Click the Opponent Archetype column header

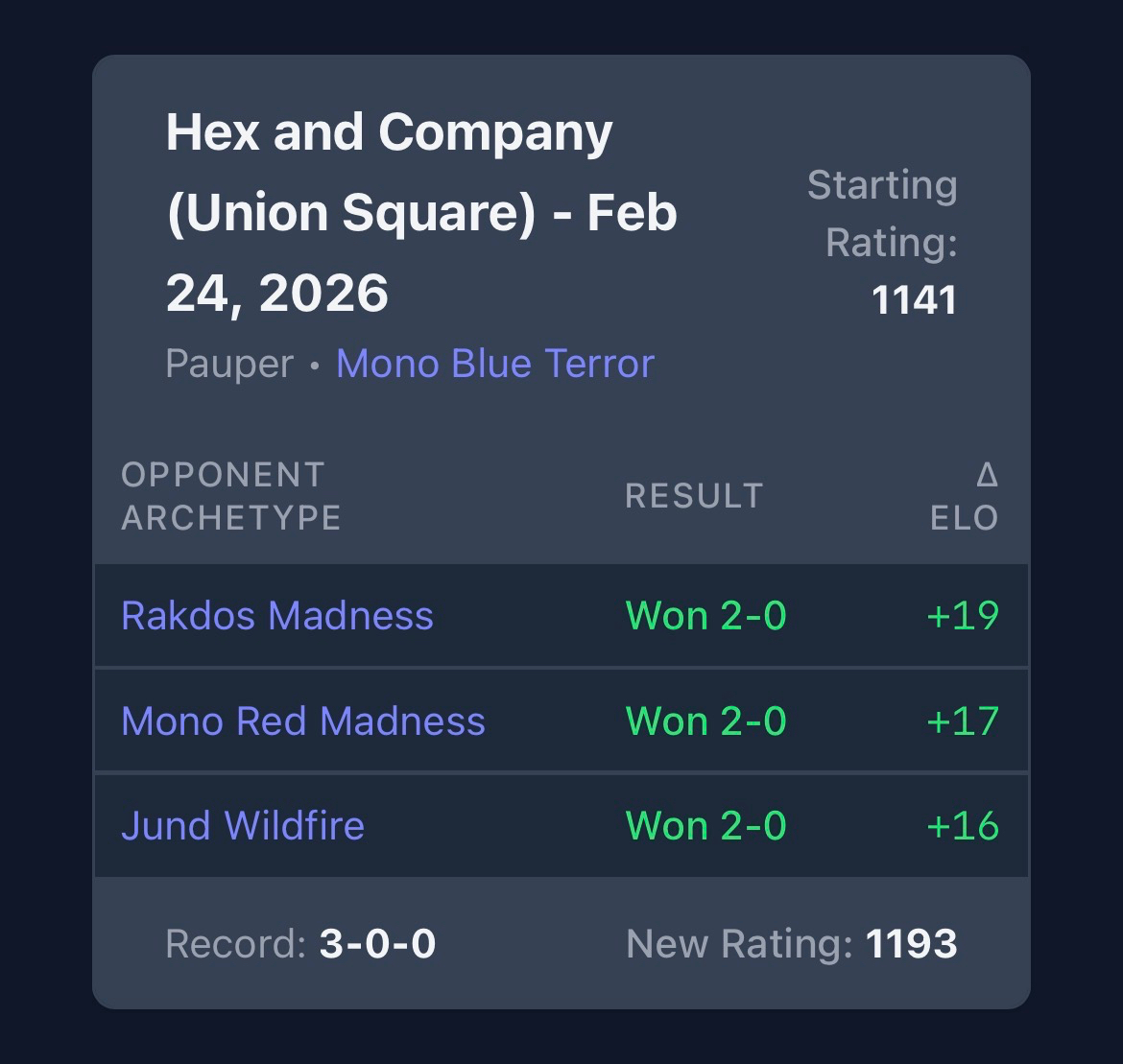click(231, 496)
